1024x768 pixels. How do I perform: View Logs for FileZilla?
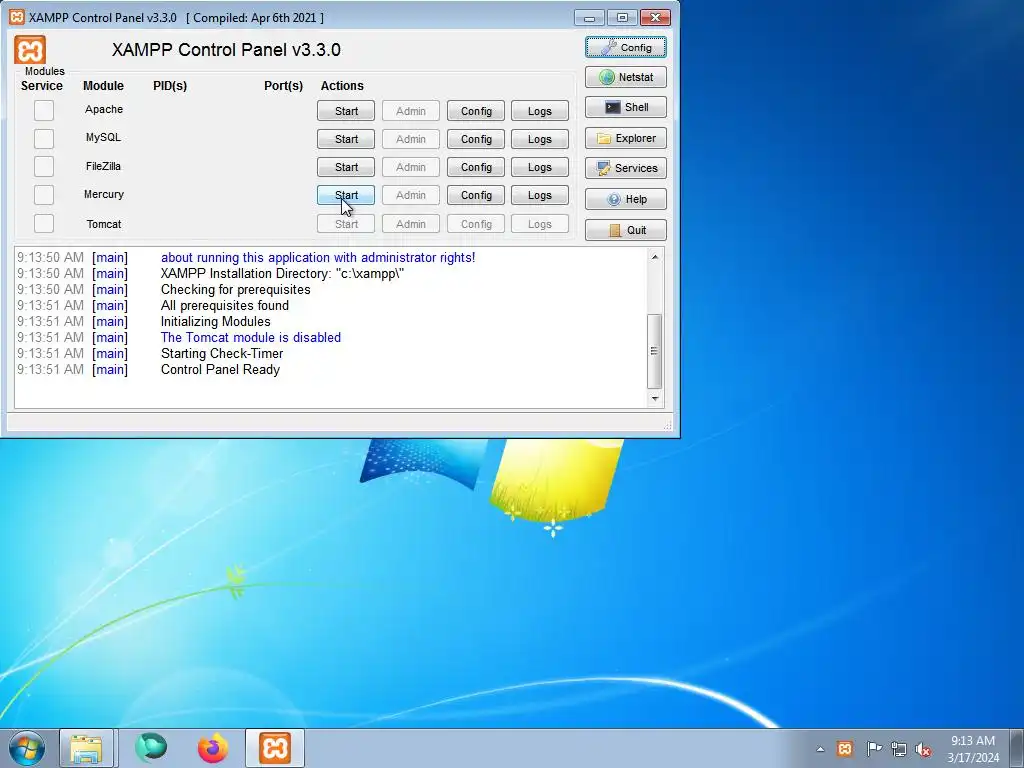coord(539,167)
